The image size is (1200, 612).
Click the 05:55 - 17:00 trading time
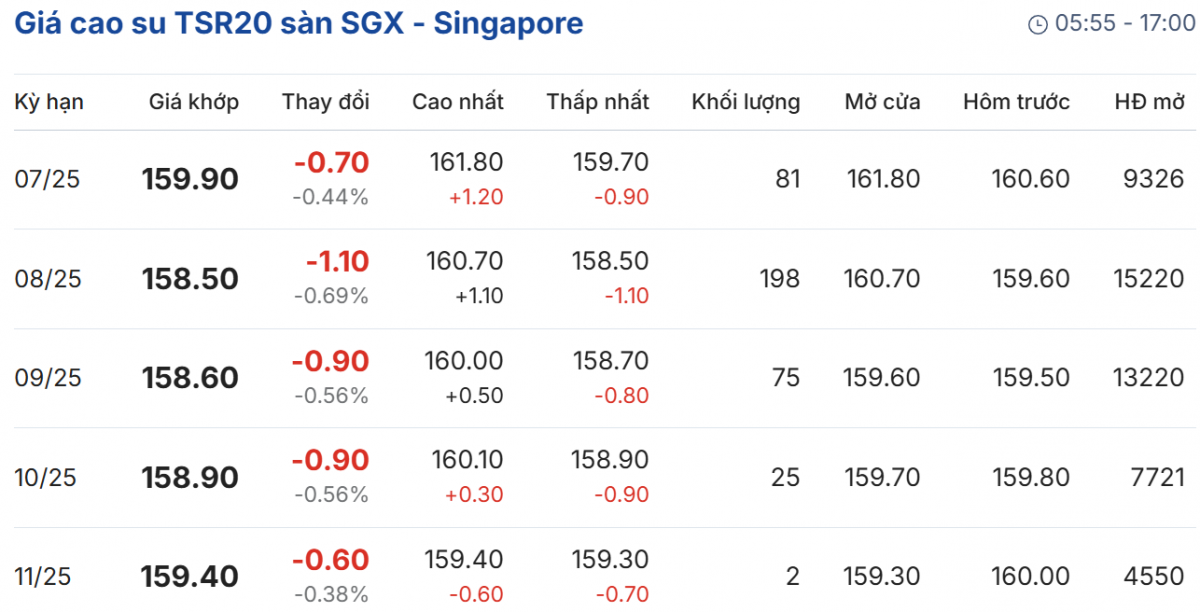click(x=1125, y=24)
